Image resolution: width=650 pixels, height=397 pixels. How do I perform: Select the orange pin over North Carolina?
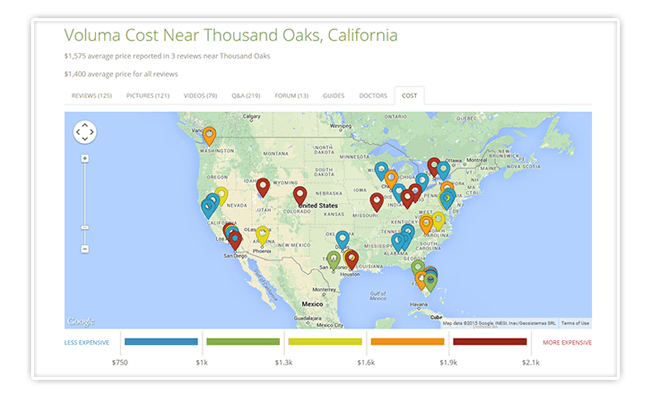[x=426, y=225]
